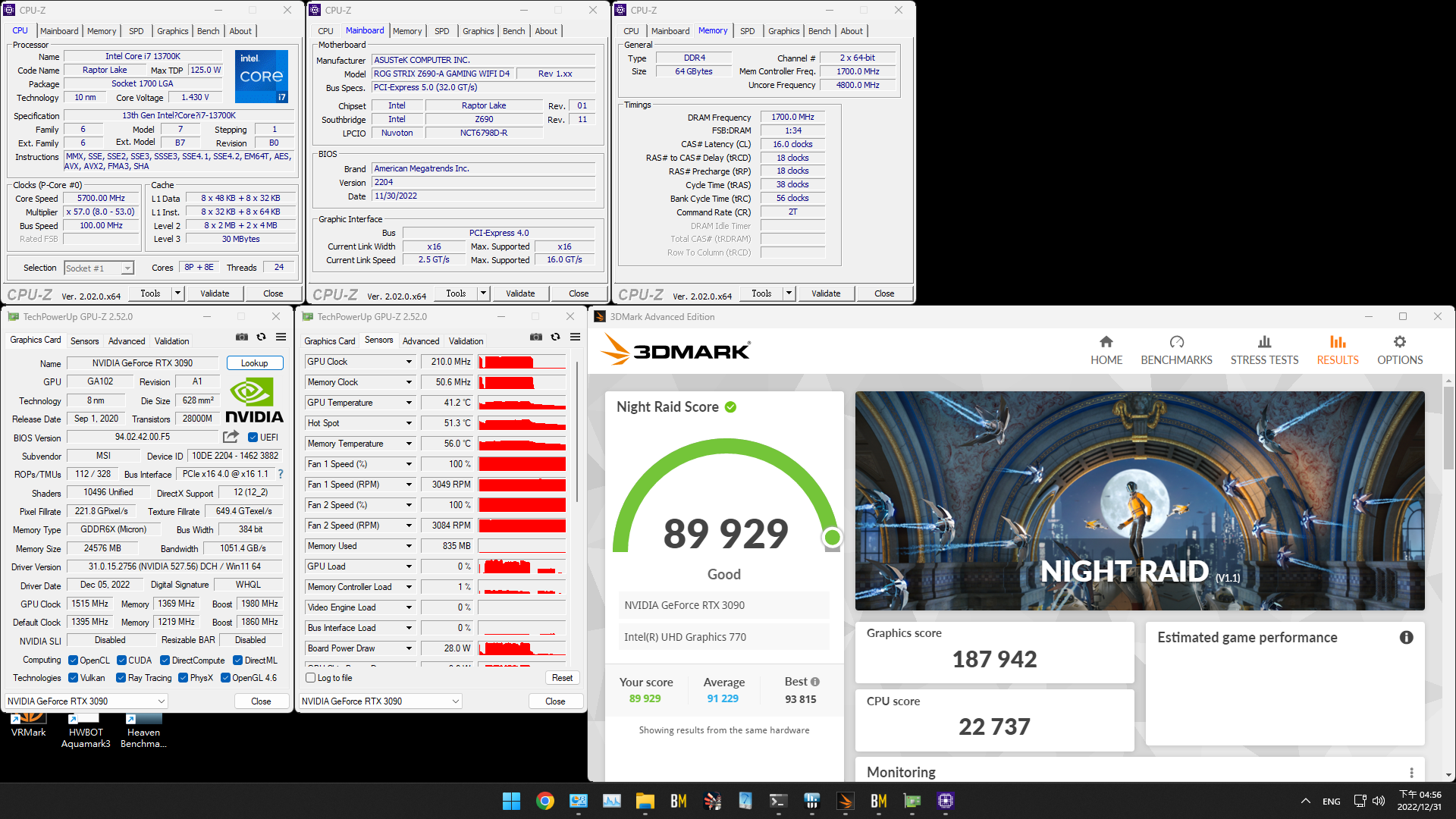Screen dimensions: 1456x819
Task: Open Tools dropdown arrow in CPU-Z Memory window
Action: 789,293
